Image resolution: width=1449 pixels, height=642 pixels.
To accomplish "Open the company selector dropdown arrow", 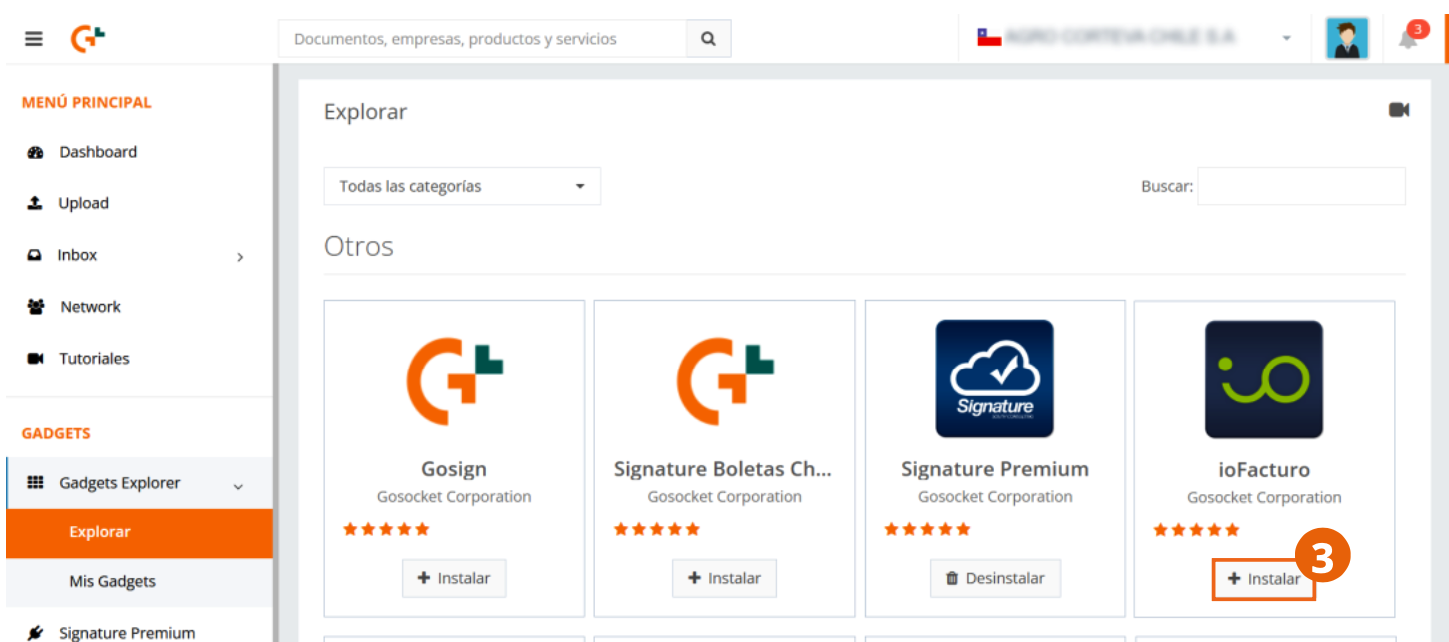I will pyautogui.click(x=1286, y=39).
